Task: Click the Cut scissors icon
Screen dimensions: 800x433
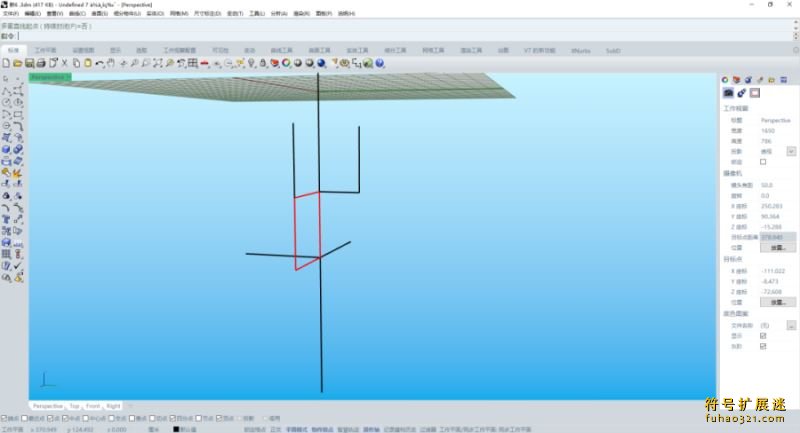Action: click(64, 63)
